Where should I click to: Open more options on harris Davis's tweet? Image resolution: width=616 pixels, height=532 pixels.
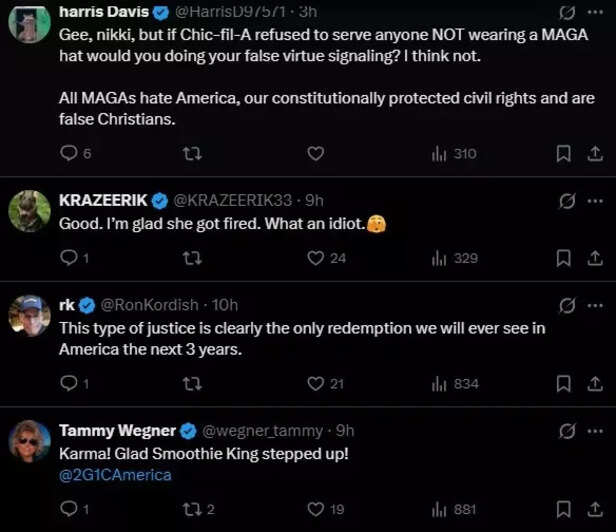point(597,13)
